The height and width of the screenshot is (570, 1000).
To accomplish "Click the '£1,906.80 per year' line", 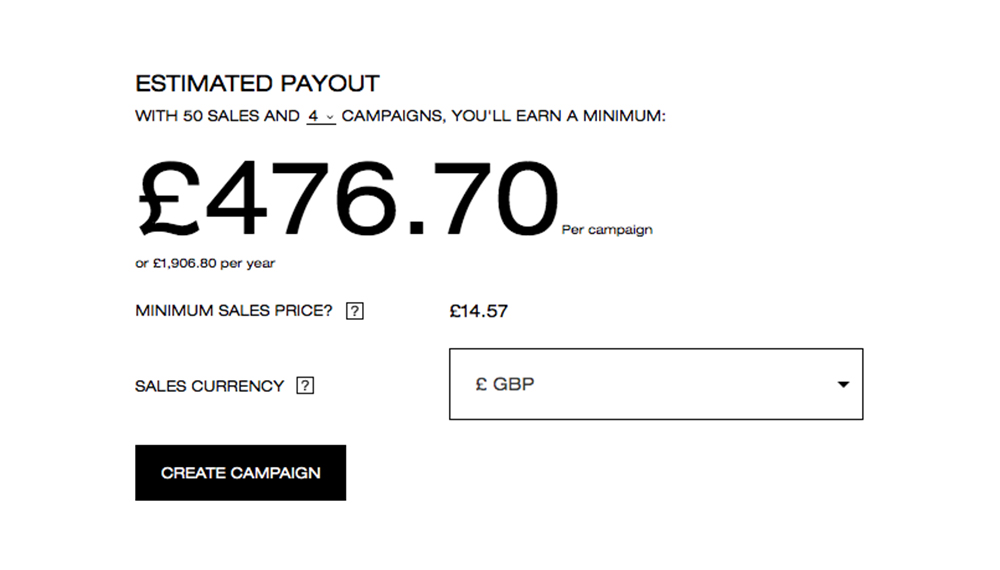I will 205,264.
